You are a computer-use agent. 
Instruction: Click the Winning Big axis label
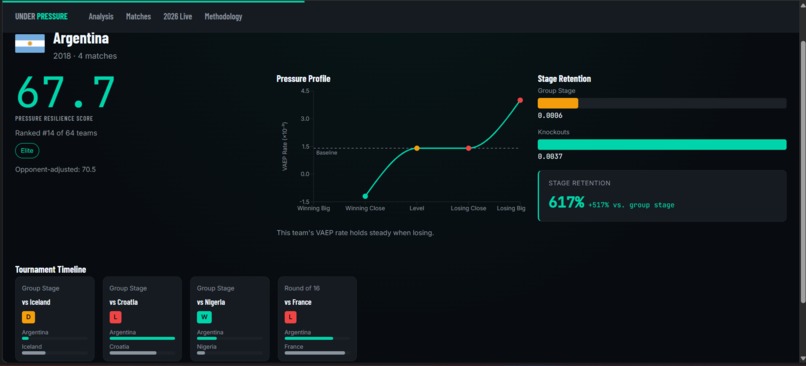pyautogui.click(x=314, y=208)
